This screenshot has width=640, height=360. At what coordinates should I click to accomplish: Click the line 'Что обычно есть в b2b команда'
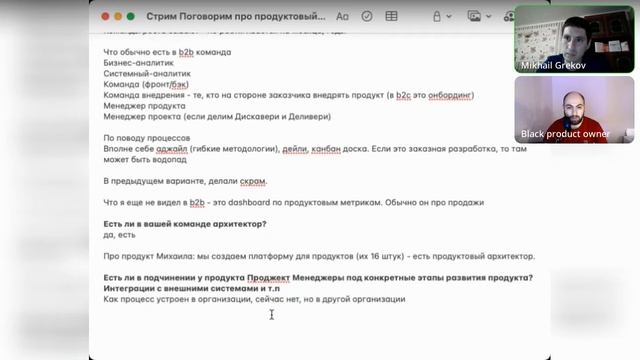167,52
